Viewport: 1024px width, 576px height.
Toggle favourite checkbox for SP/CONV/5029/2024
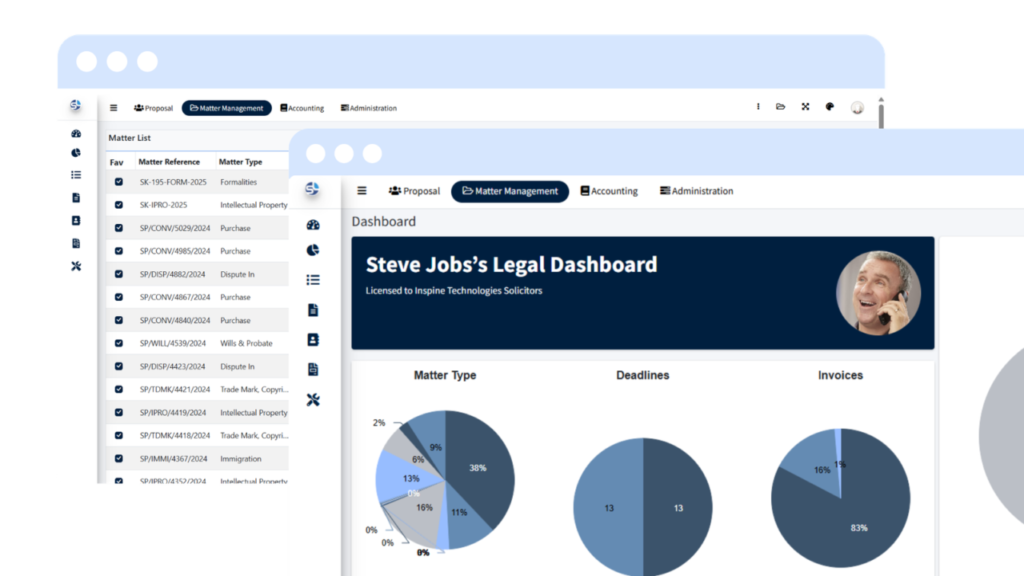pos(119,228)
